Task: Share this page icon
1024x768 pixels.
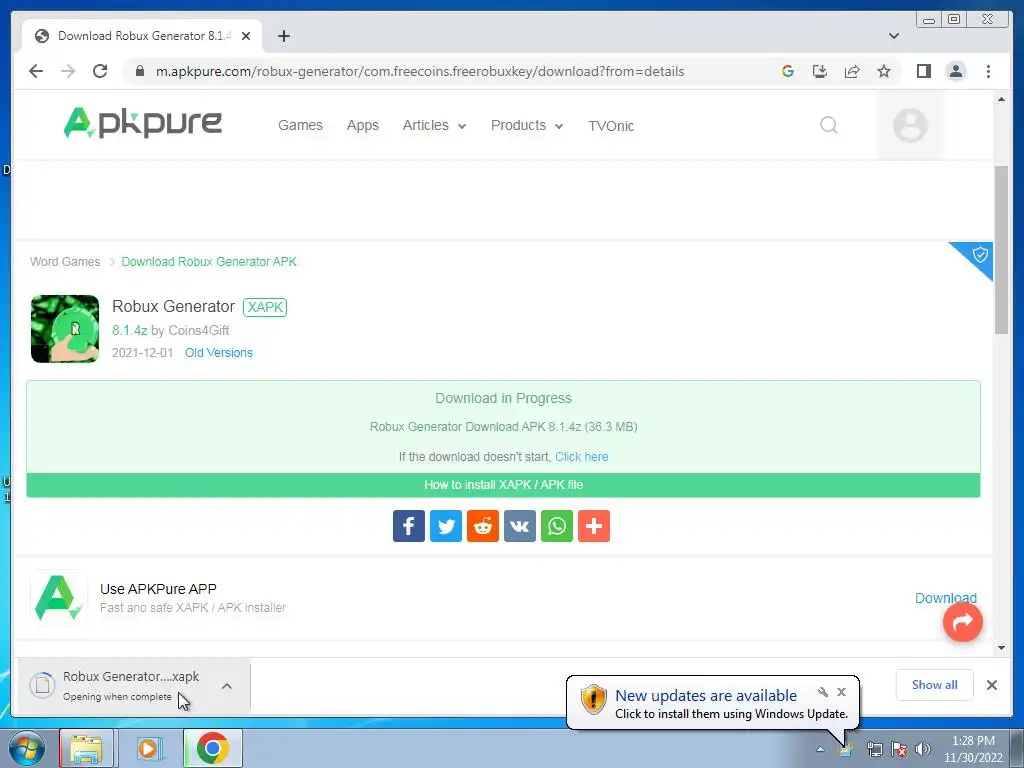Action: click(852, 71)
